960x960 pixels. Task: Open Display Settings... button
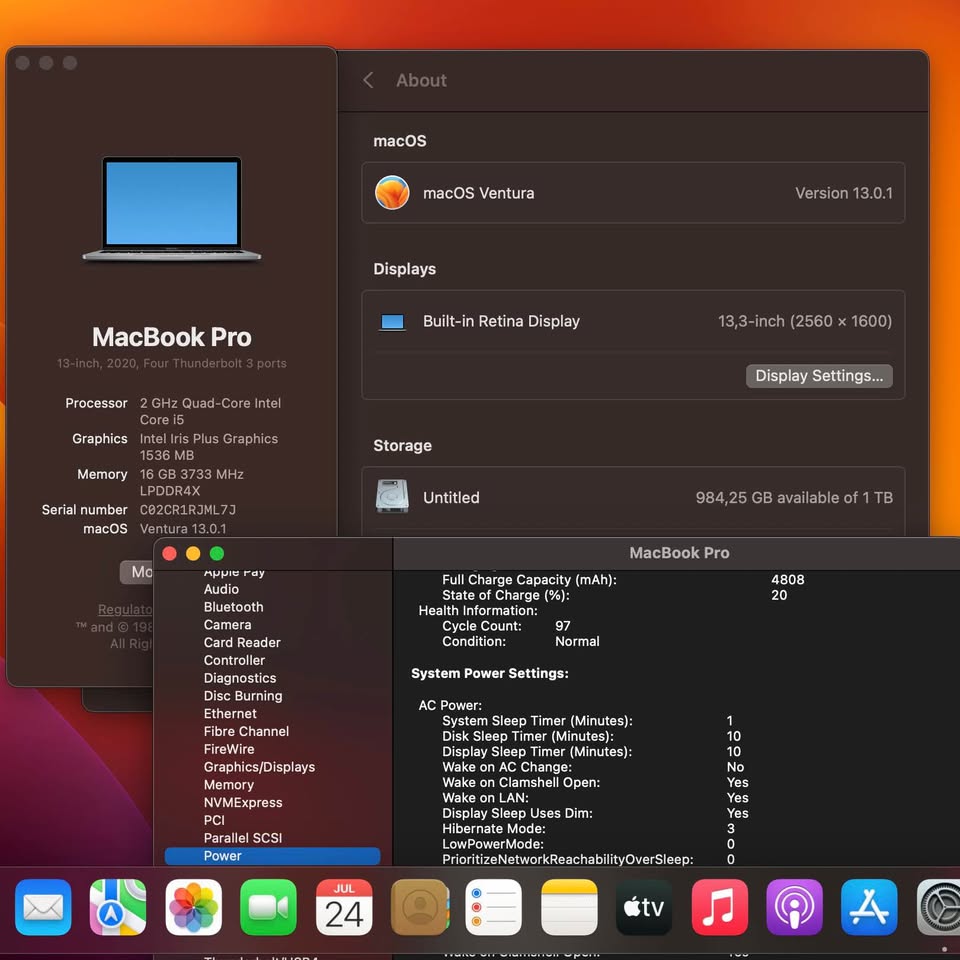819,375
